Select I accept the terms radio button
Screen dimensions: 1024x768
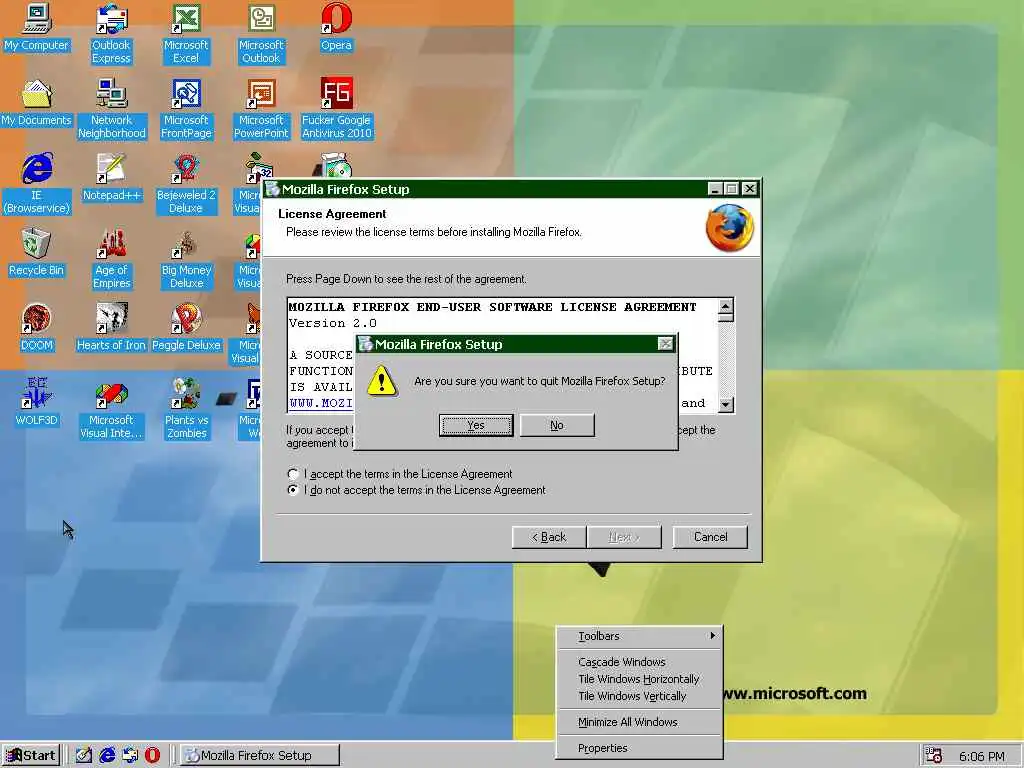[x=293, y=474]
